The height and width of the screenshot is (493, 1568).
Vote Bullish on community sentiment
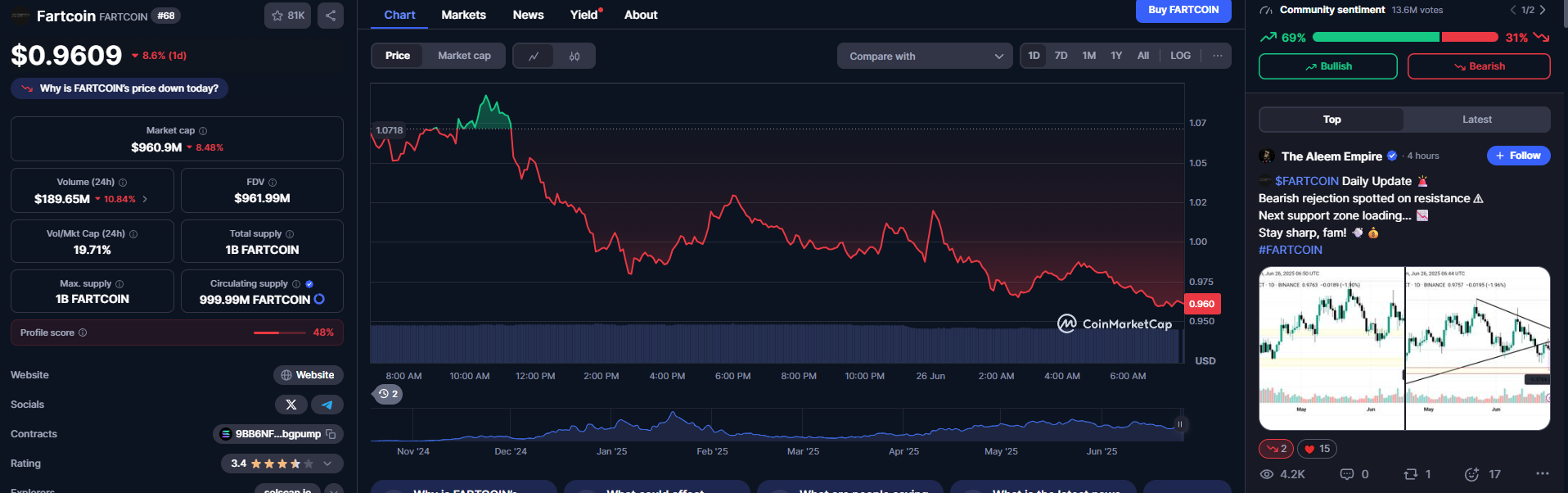point(1327,66)
